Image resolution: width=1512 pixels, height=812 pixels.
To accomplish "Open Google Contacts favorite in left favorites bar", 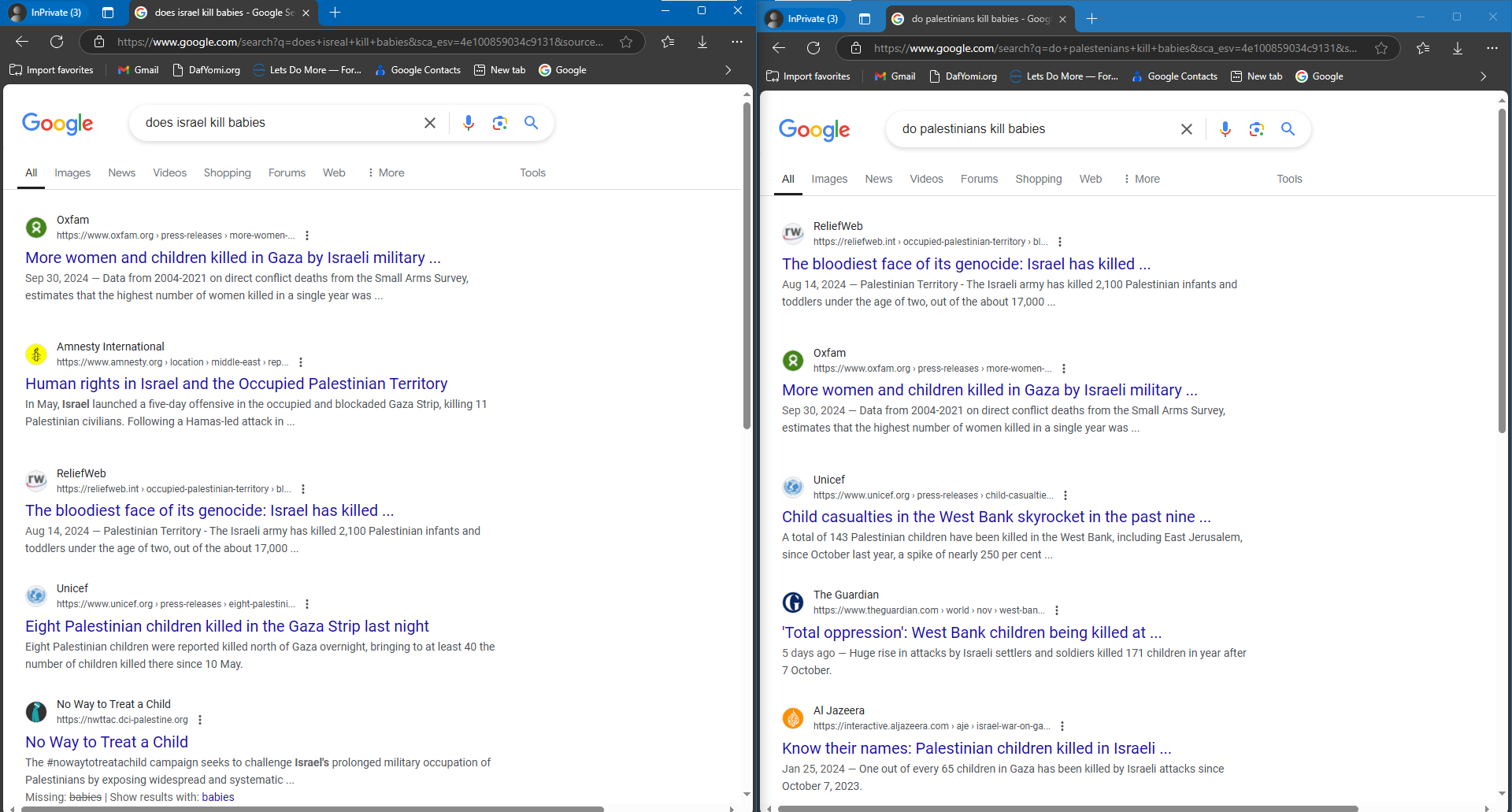I will coord(417,70).
